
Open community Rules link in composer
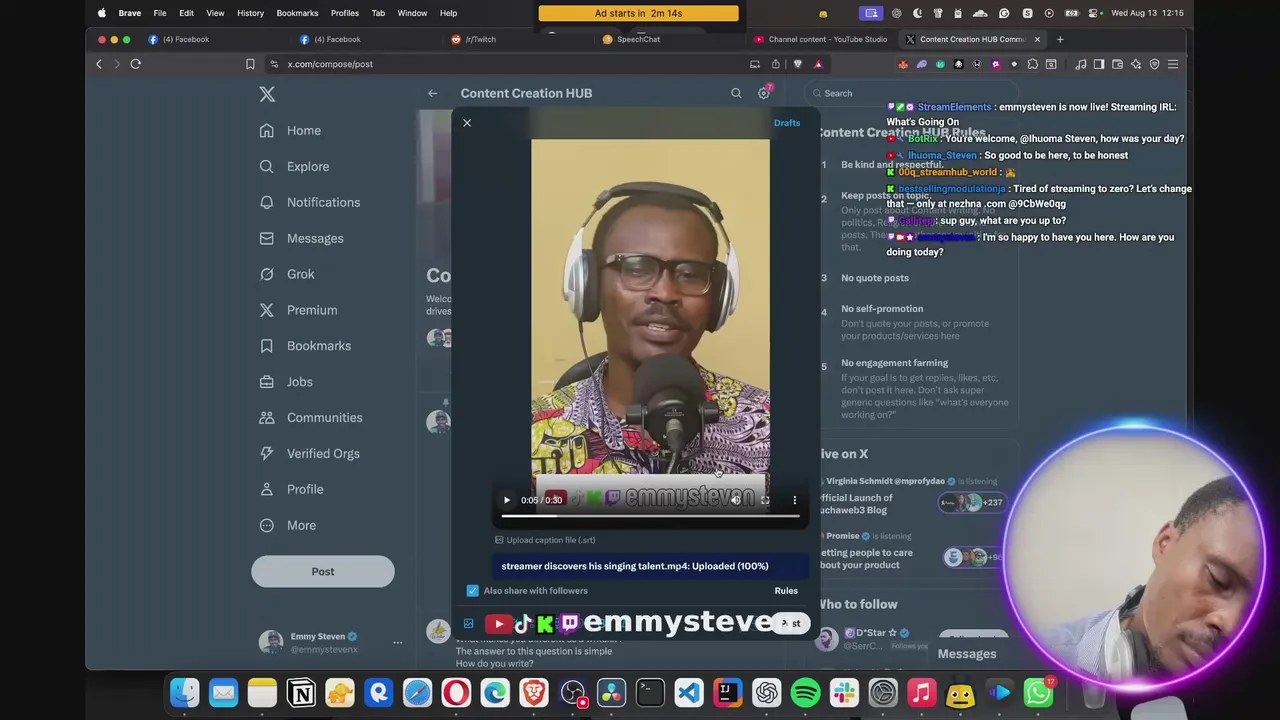coord(786,591)
